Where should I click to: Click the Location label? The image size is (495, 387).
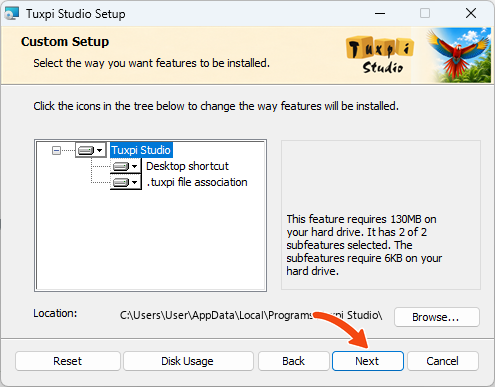[x=55, y=313]
